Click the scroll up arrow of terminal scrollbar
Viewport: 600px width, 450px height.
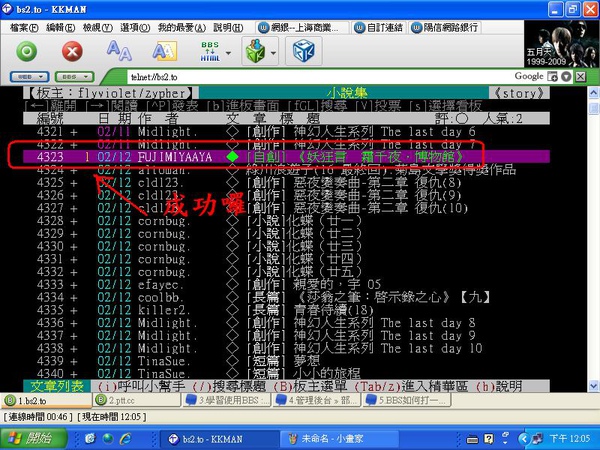tap(593, 93)
